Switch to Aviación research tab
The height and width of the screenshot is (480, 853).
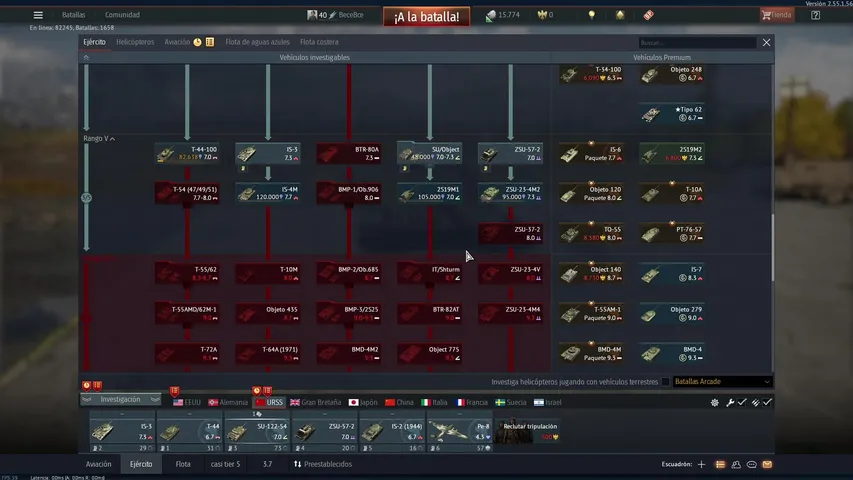click(177, 42)
